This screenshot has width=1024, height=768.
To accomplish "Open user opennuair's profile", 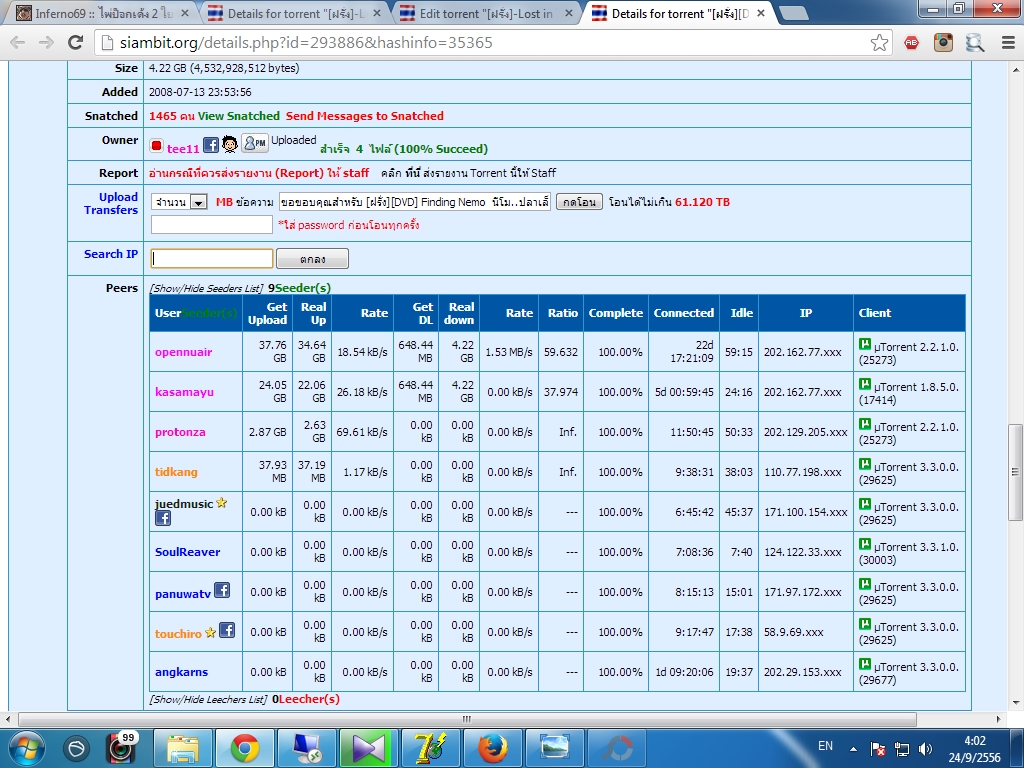I will (x=184, y=352).
